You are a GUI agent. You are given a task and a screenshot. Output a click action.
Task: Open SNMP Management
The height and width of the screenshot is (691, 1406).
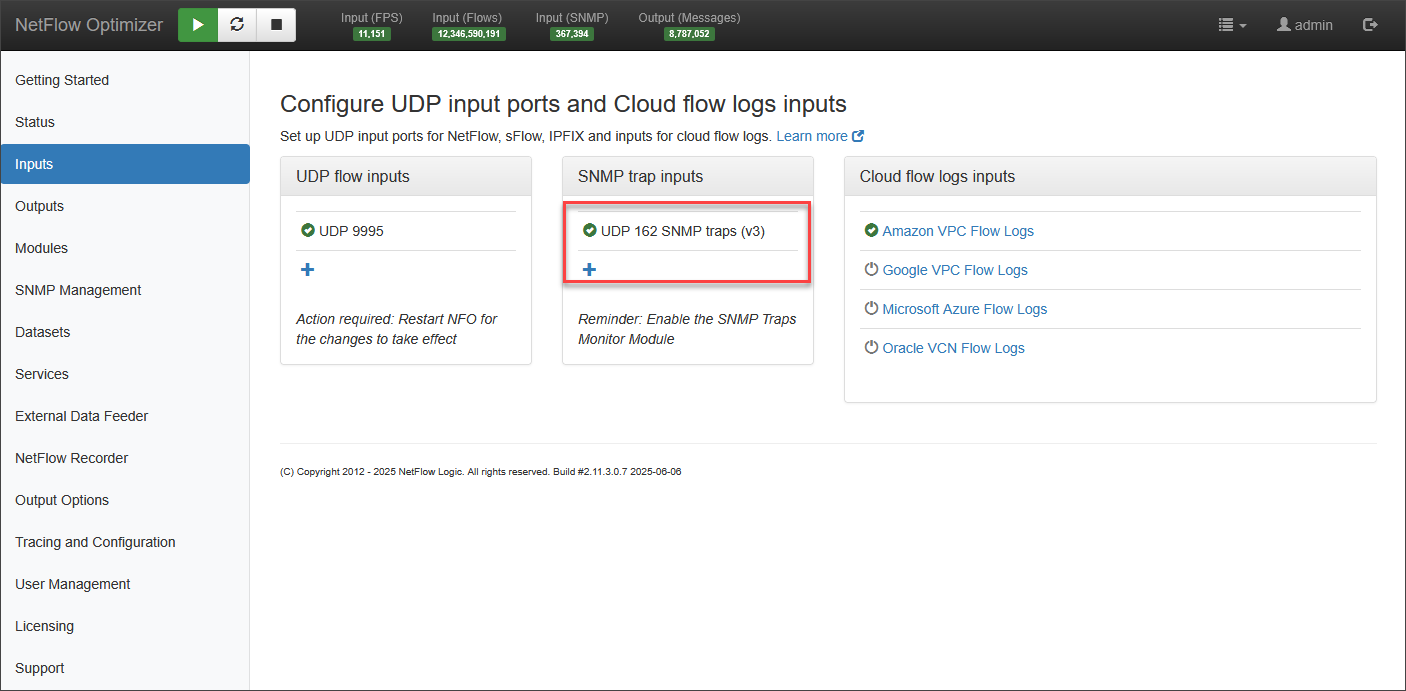coord(125,290)
